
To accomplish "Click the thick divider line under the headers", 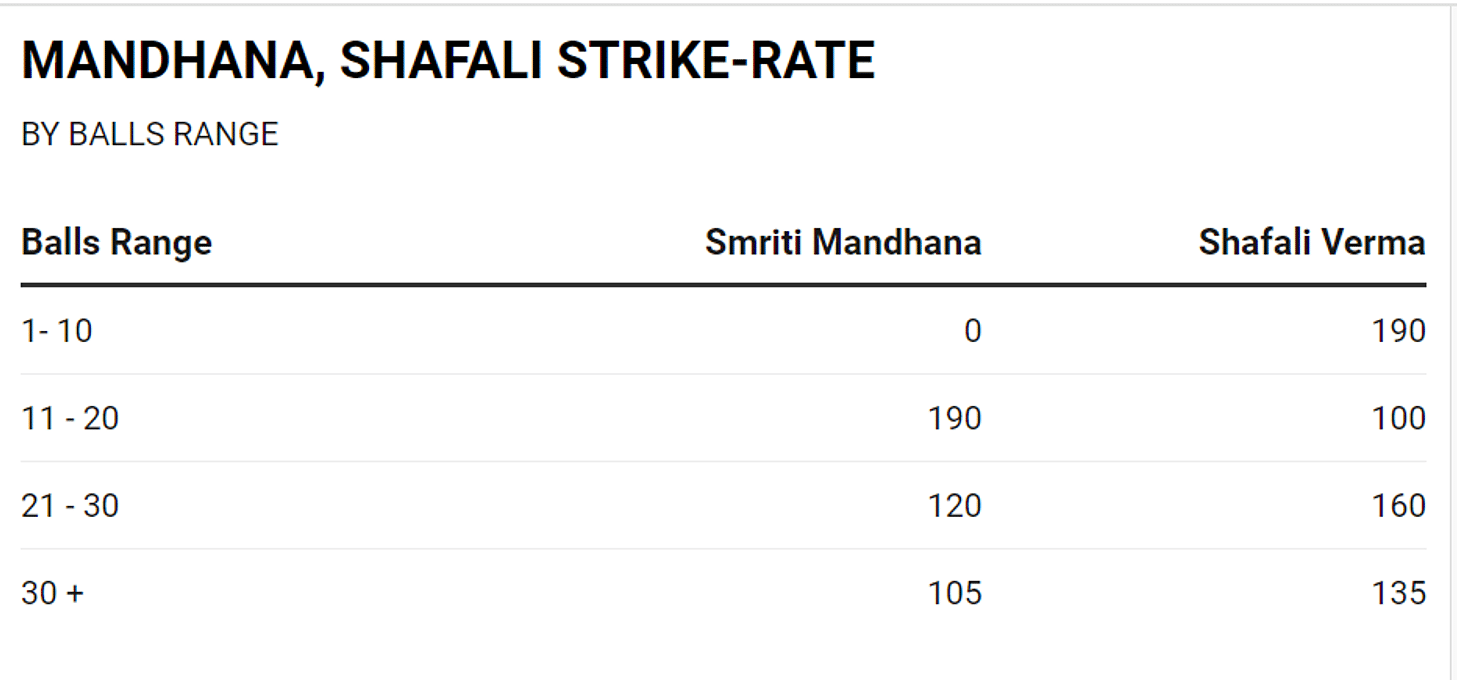I will (x=723, y=285).
